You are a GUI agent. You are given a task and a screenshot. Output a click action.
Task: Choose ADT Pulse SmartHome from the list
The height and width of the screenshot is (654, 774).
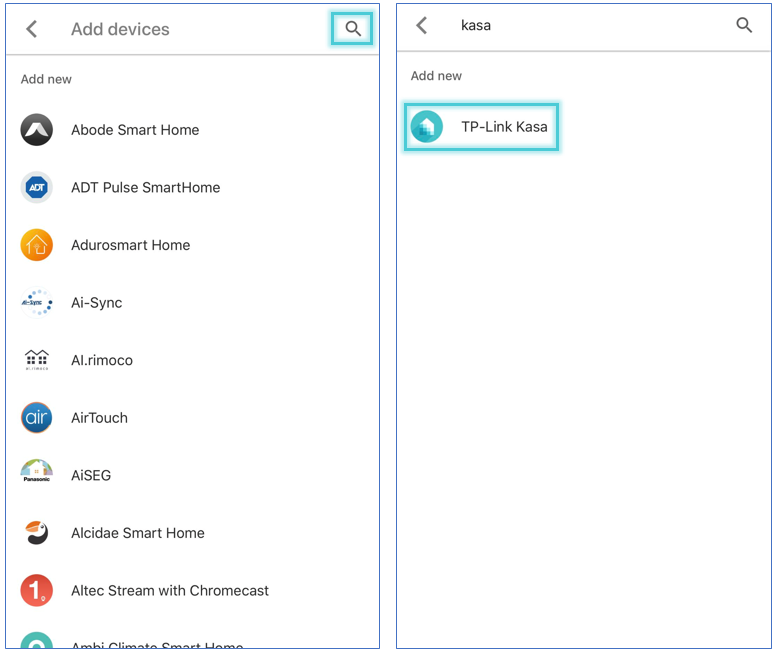point(193,188)
